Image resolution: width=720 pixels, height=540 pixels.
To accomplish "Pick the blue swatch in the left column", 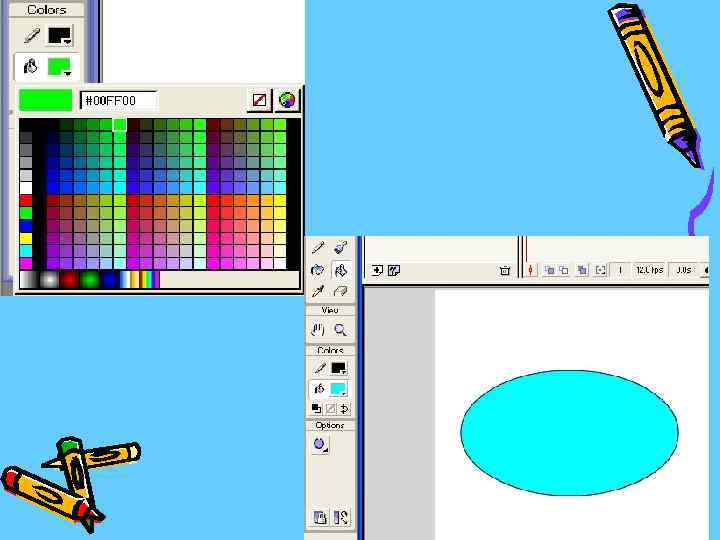I will click(26, 225).
